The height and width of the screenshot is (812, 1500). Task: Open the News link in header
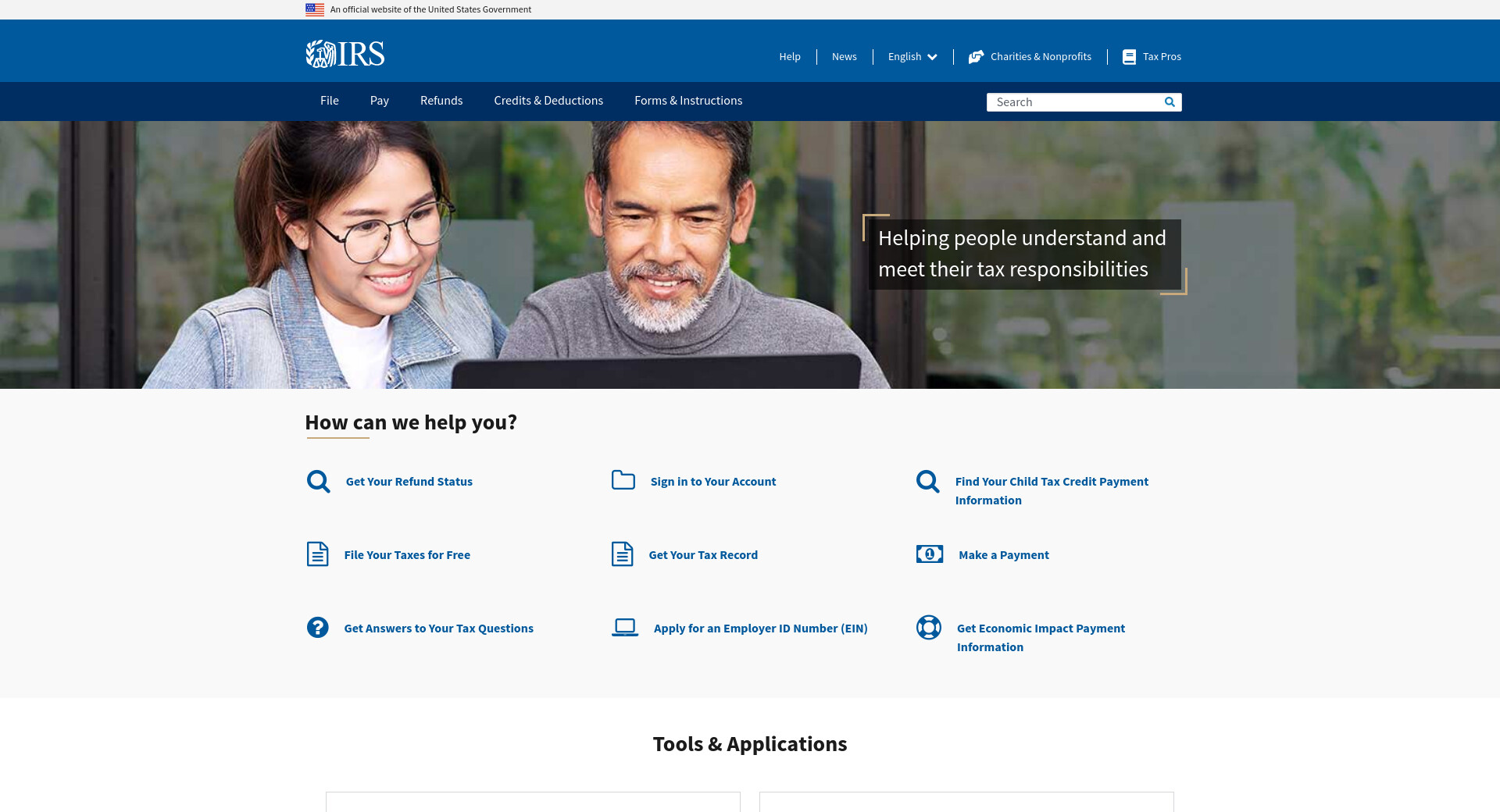point(844,57)
